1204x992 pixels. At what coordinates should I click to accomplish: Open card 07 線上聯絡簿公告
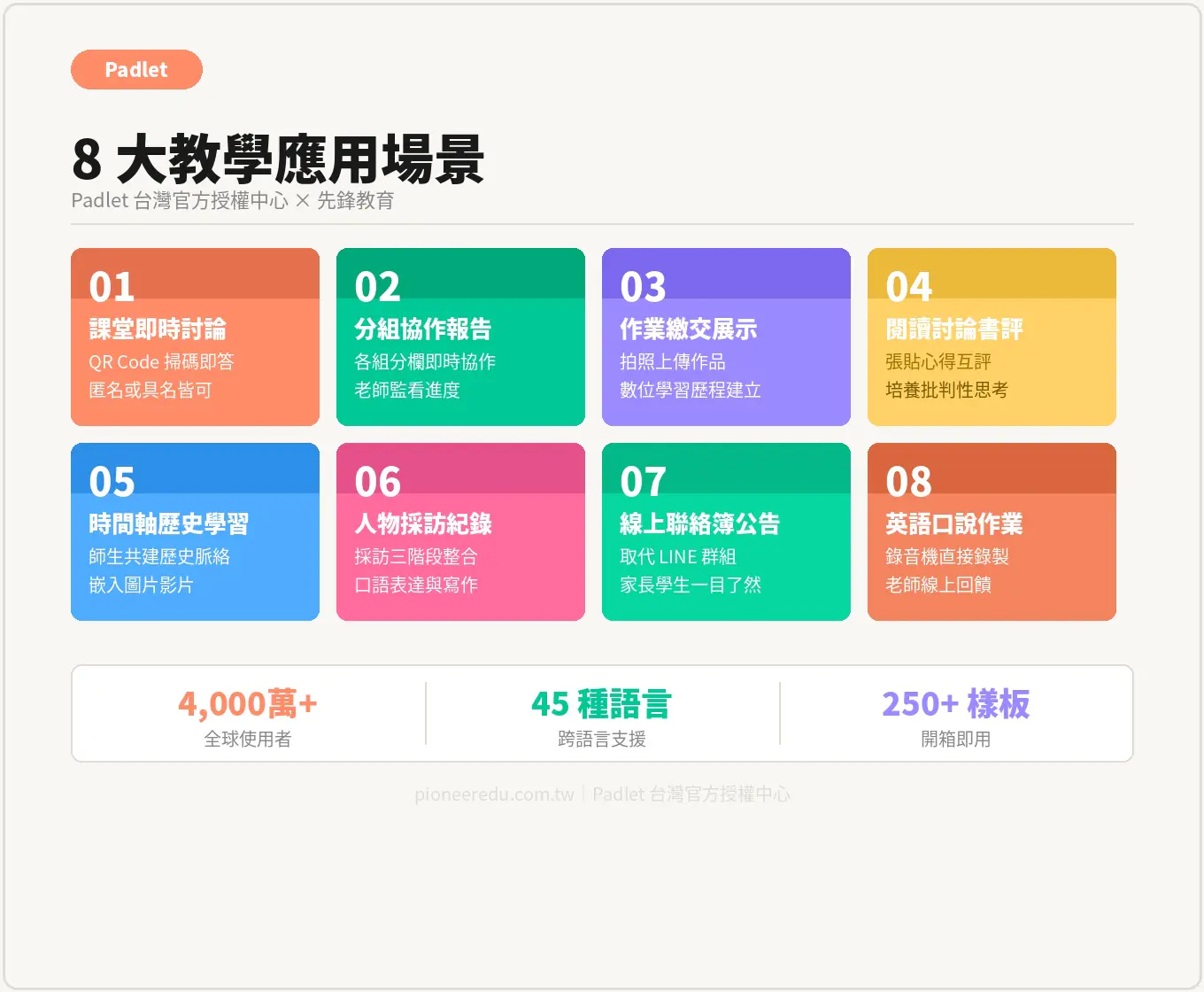[726, 531]
